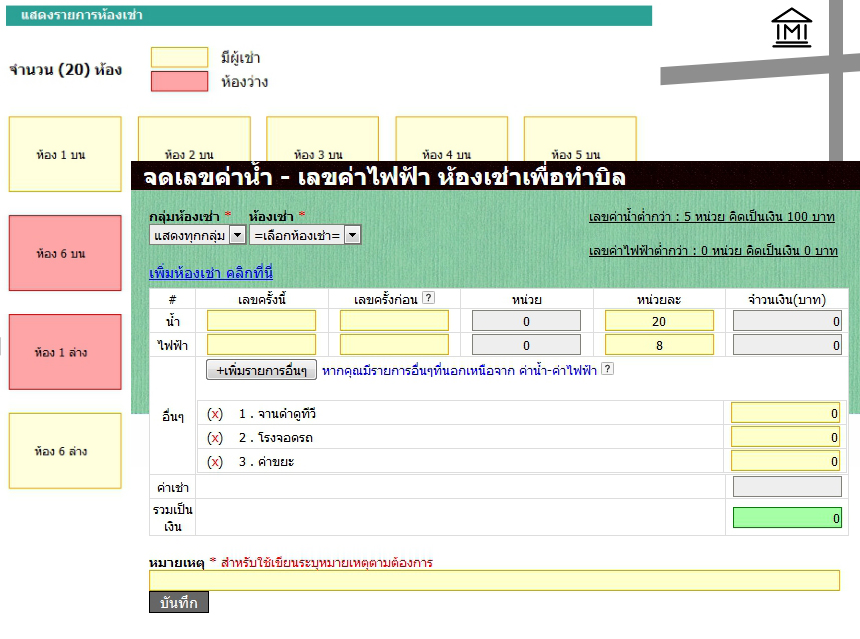This screenshot has width=860, height=639.
Task: Remove the ค่าขยะ row via (x)
Action: tap(215, 462)
